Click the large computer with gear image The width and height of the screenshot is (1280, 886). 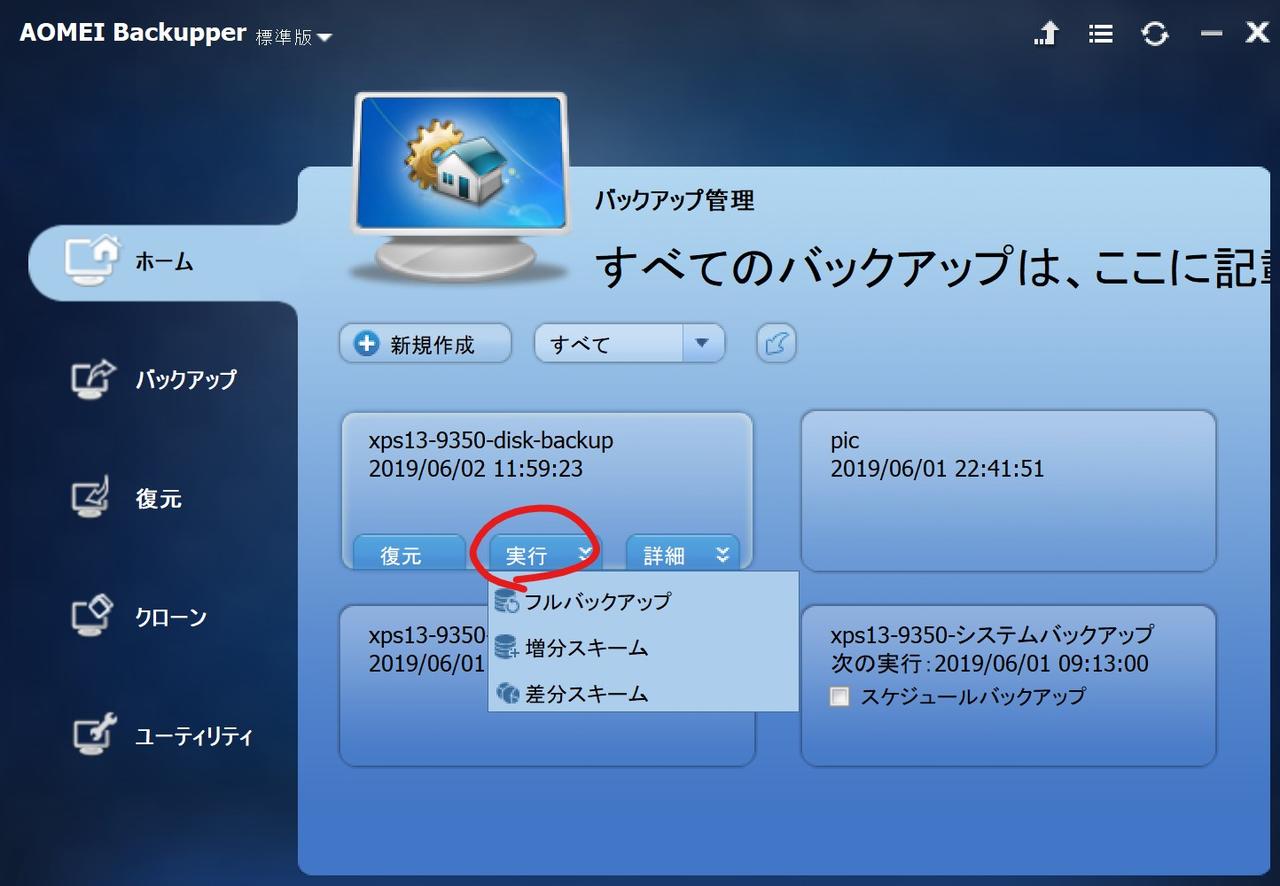coord(461,188)
